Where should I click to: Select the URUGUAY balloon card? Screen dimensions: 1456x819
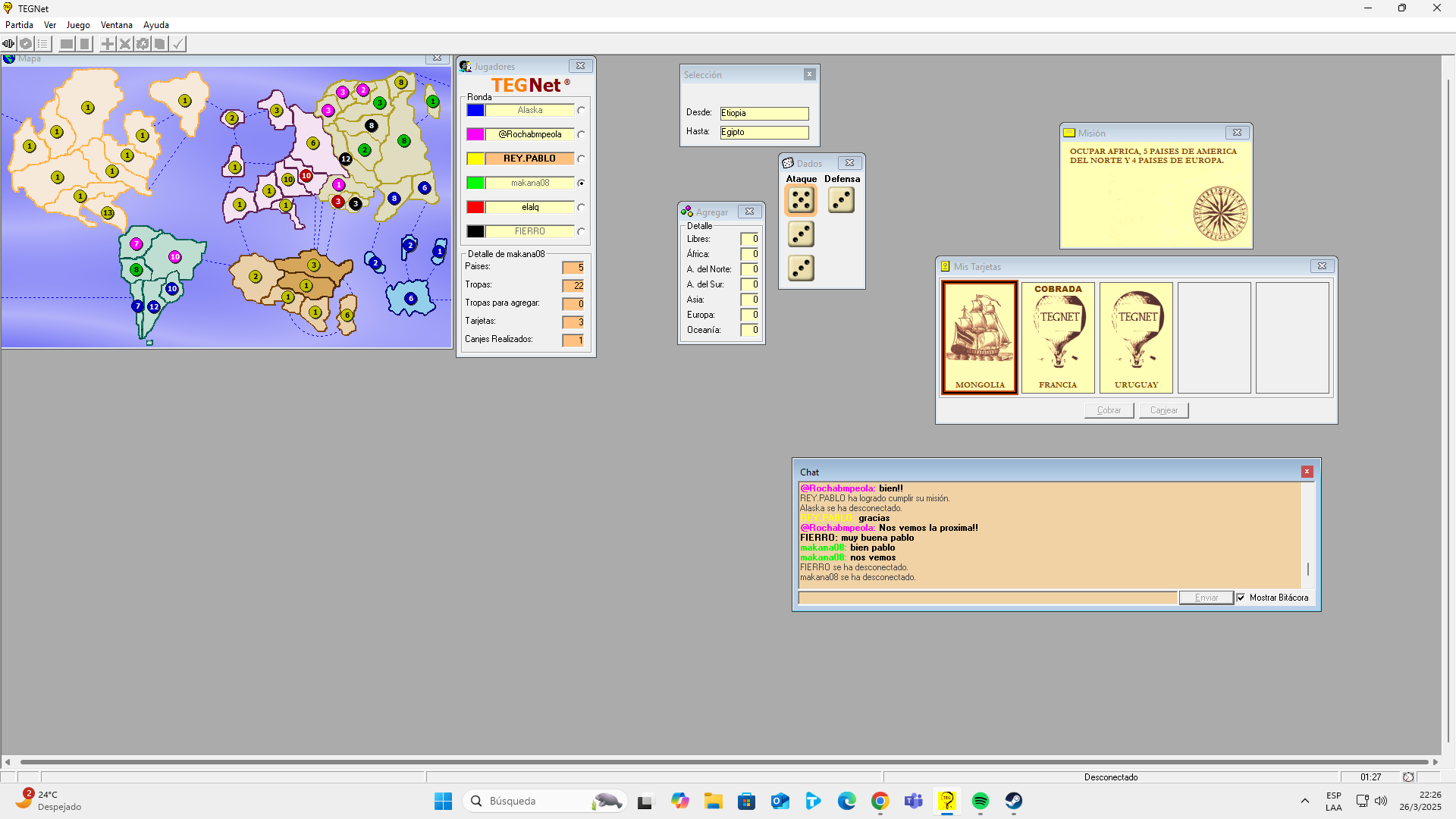(1136, 337)
